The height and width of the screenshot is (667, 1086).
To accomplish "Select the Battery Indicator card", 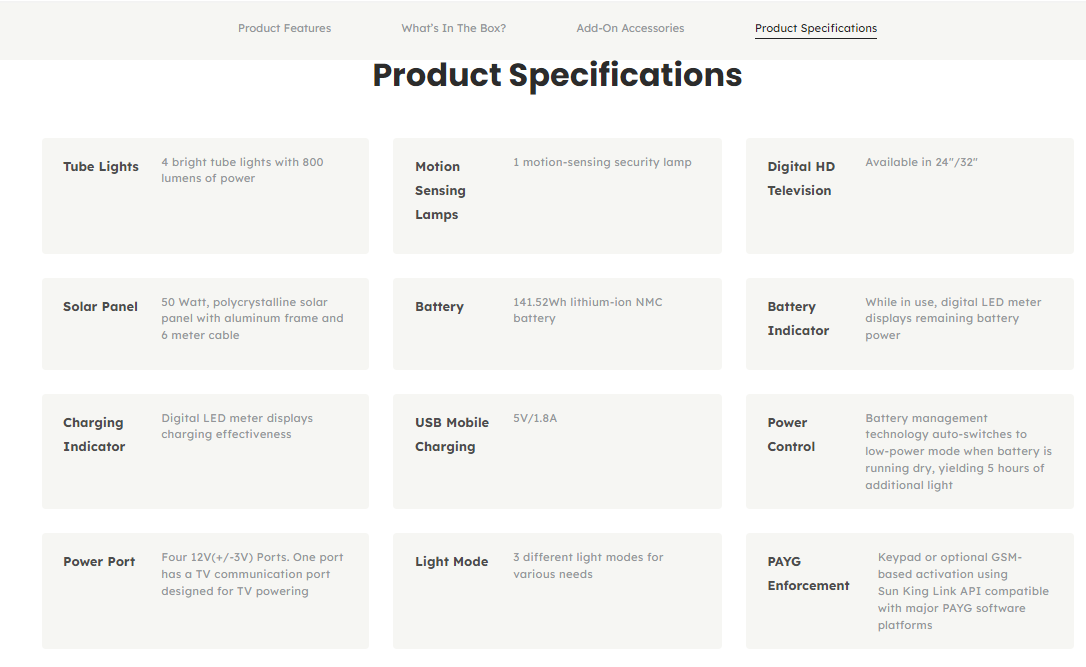I will pos(909,323).
